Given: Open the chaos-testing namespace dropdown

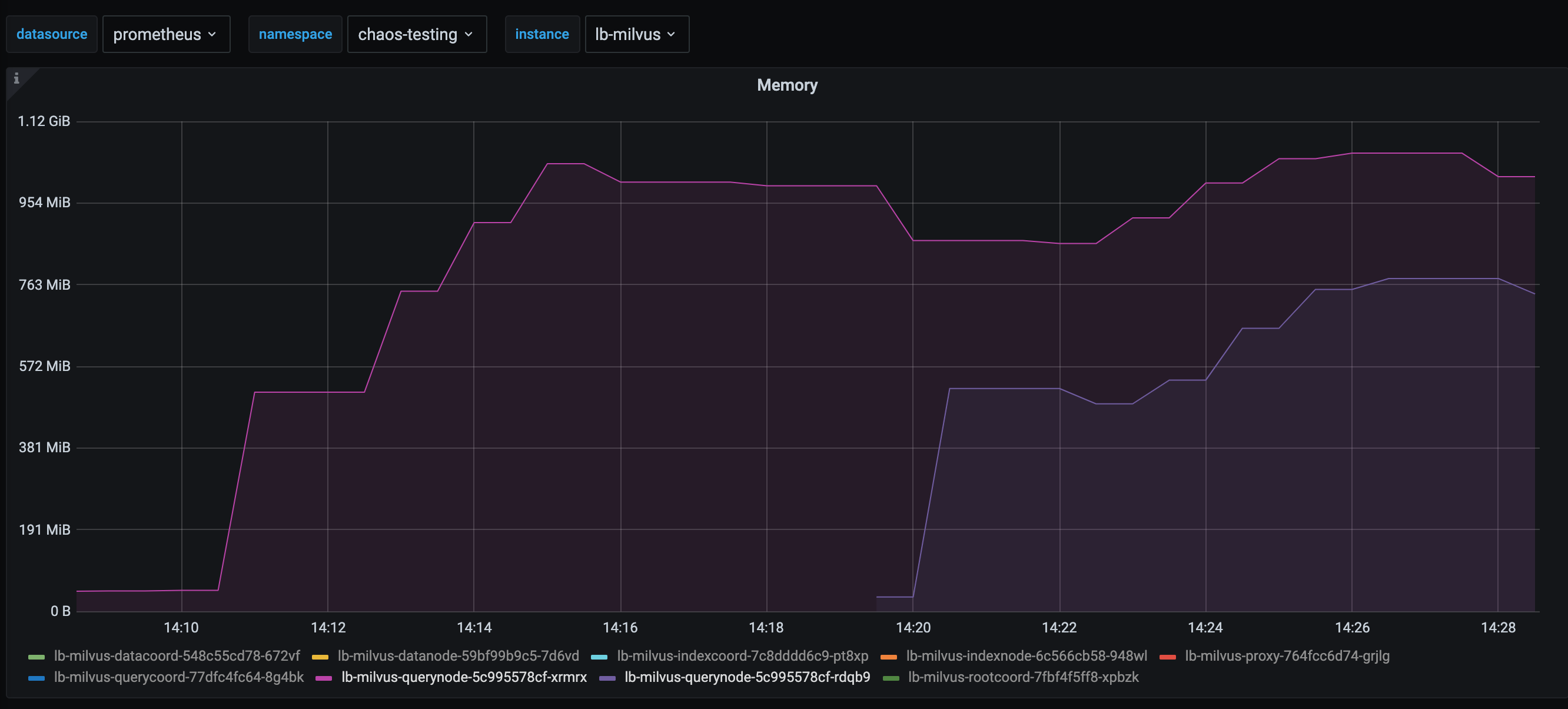Looking at the screenshot, I should click(416, 34).
